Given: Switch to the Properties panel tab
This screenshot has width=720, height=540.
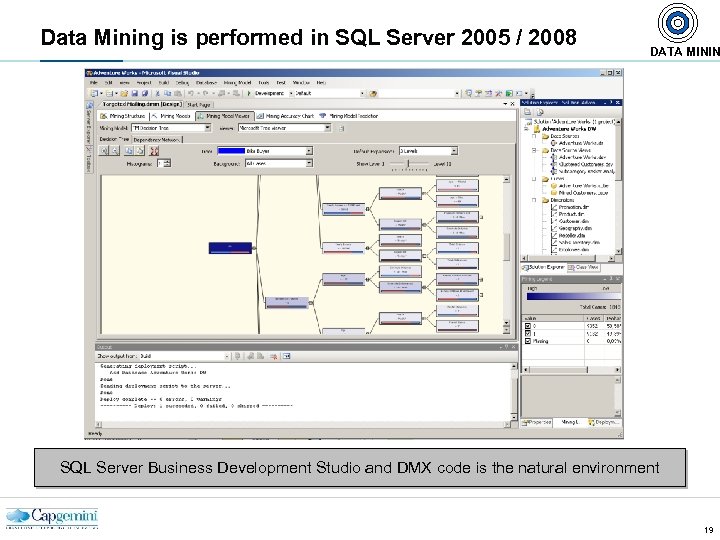Looking at the screenshot, I should pyautogui.click(x=536, y=422).
